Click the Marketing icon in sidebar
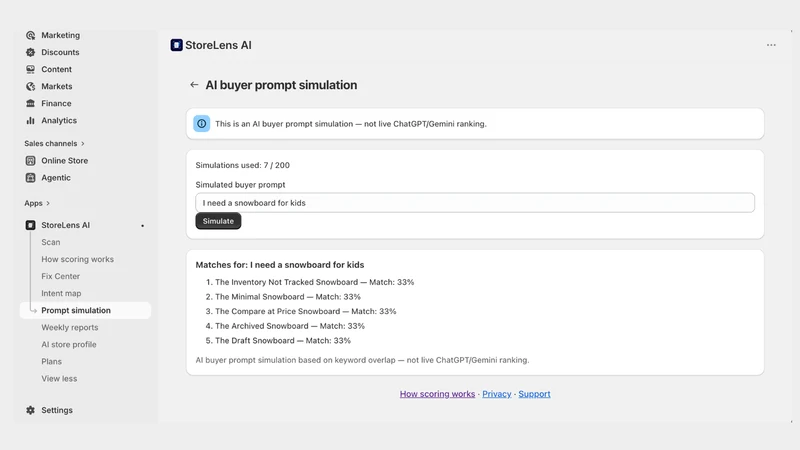 [x=31, y=35]
